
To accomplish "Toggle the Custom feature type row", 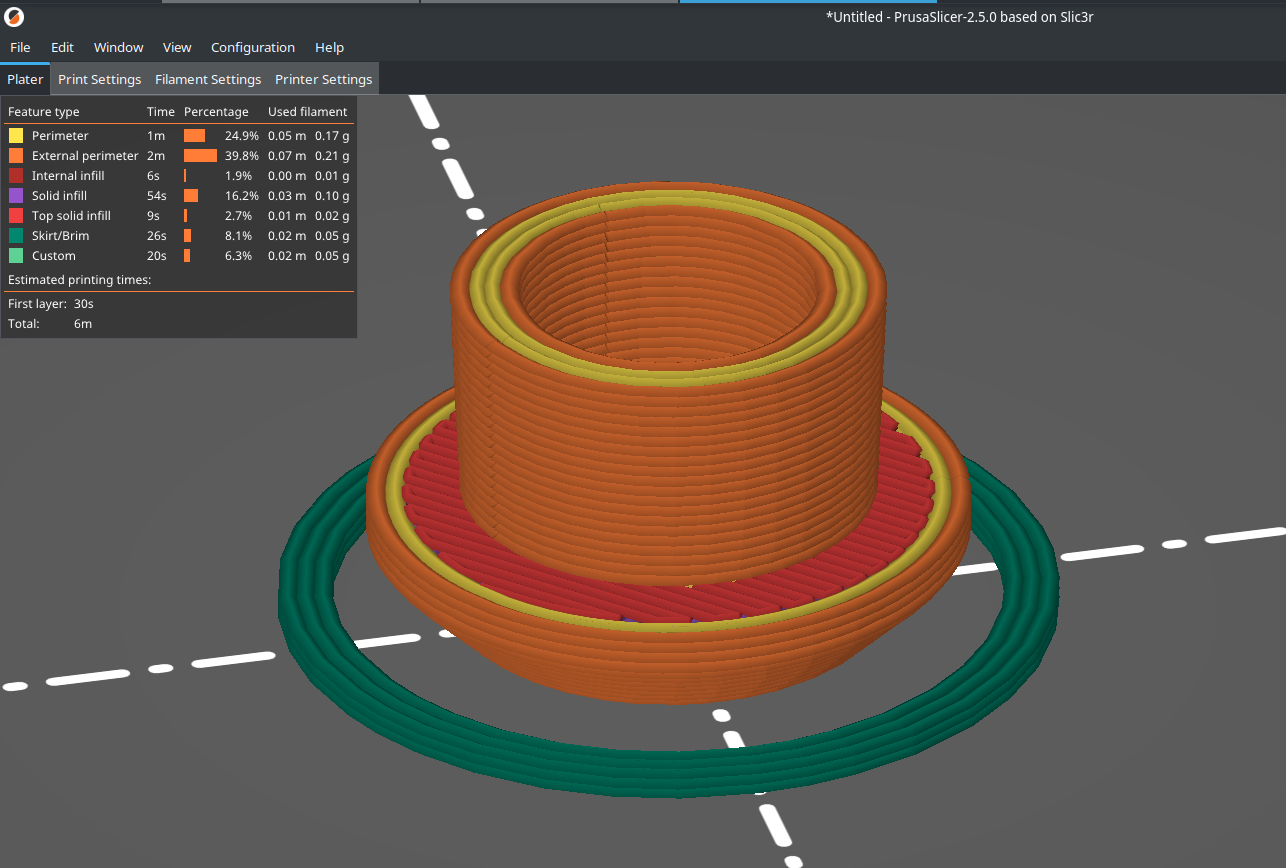I will coord(54,256).
